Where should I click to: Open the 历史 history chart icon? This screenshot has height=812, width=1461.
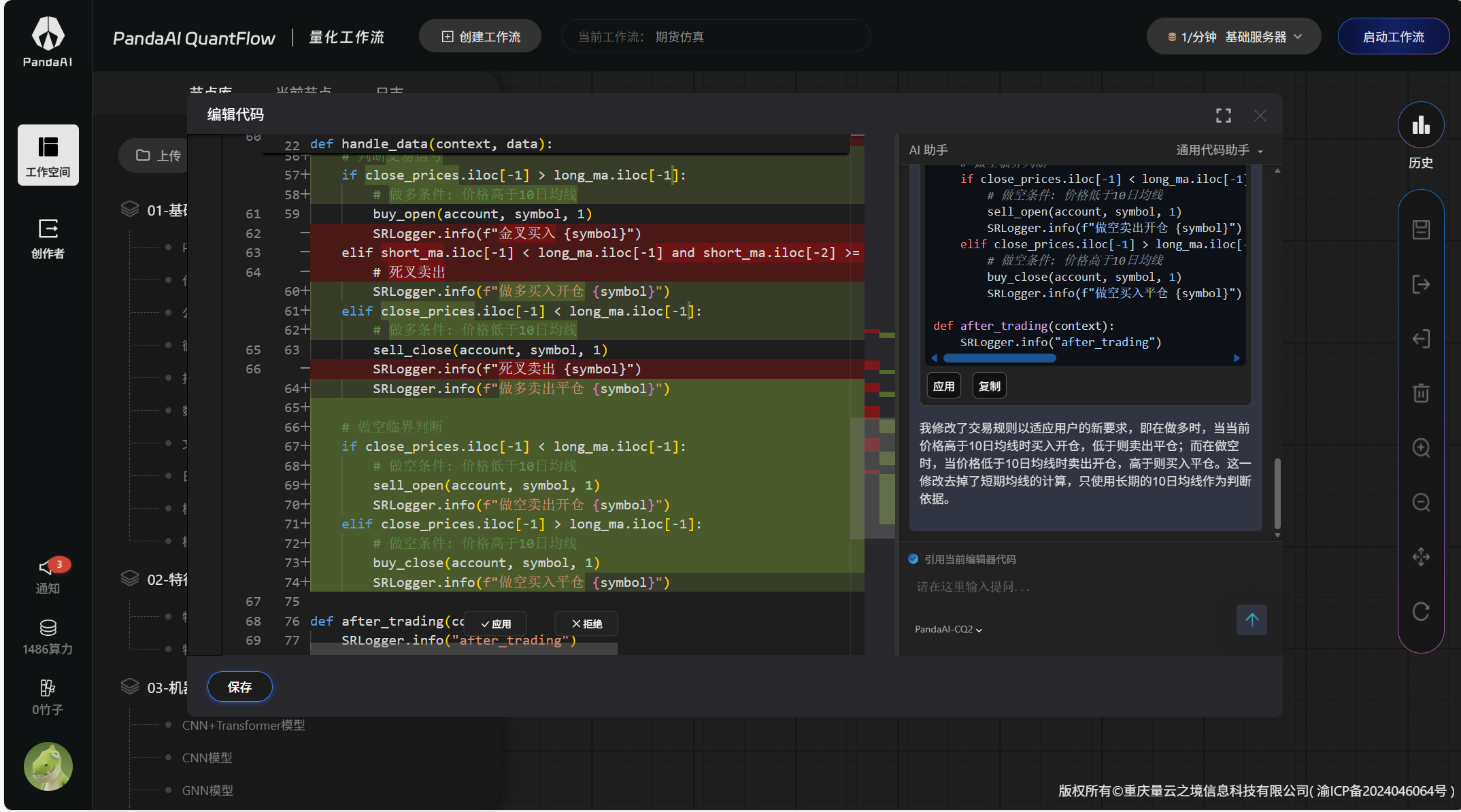1421,126
